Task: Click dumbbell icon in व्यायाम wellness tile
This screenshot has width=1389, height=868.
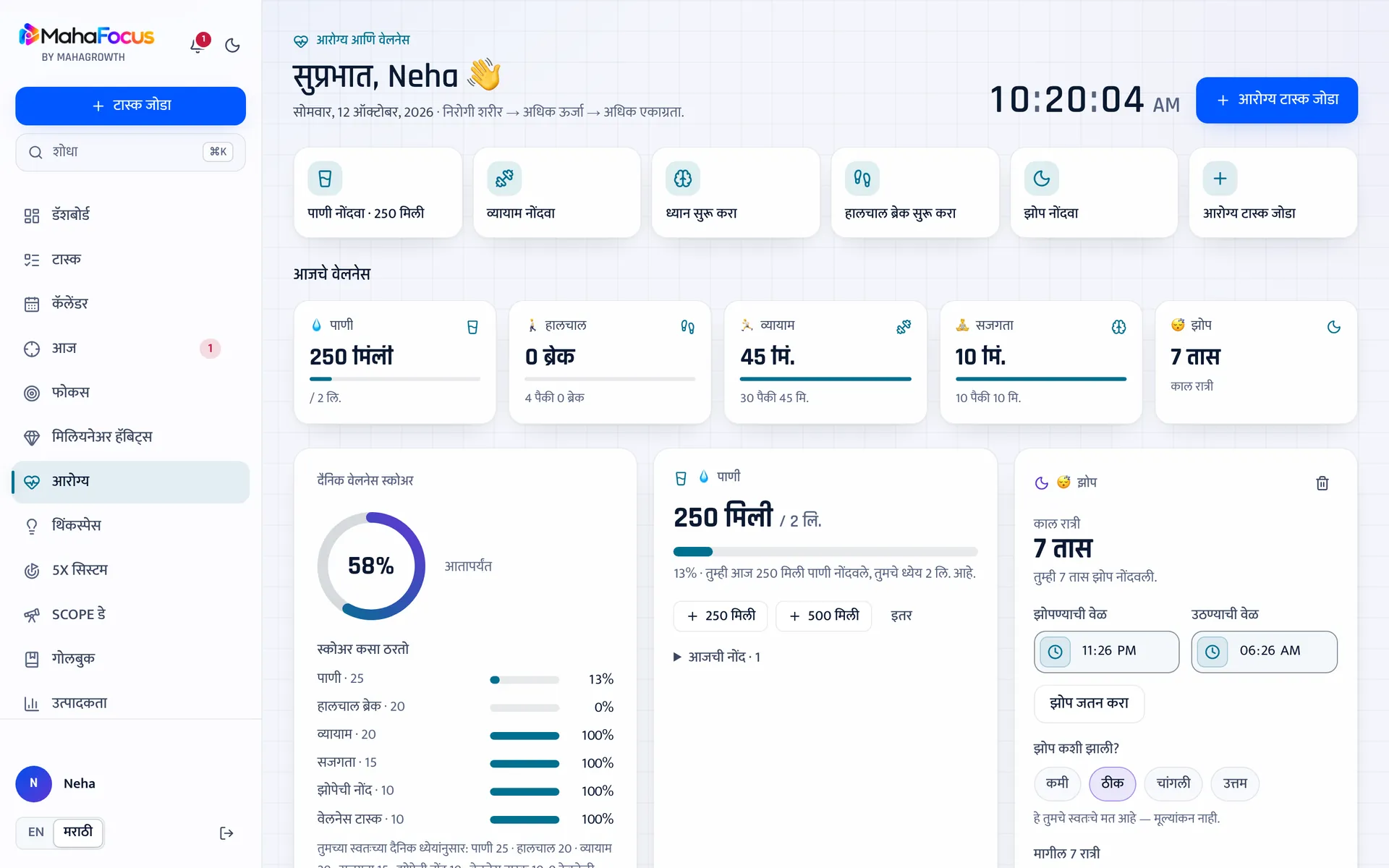Action: [x=904, y=327]
